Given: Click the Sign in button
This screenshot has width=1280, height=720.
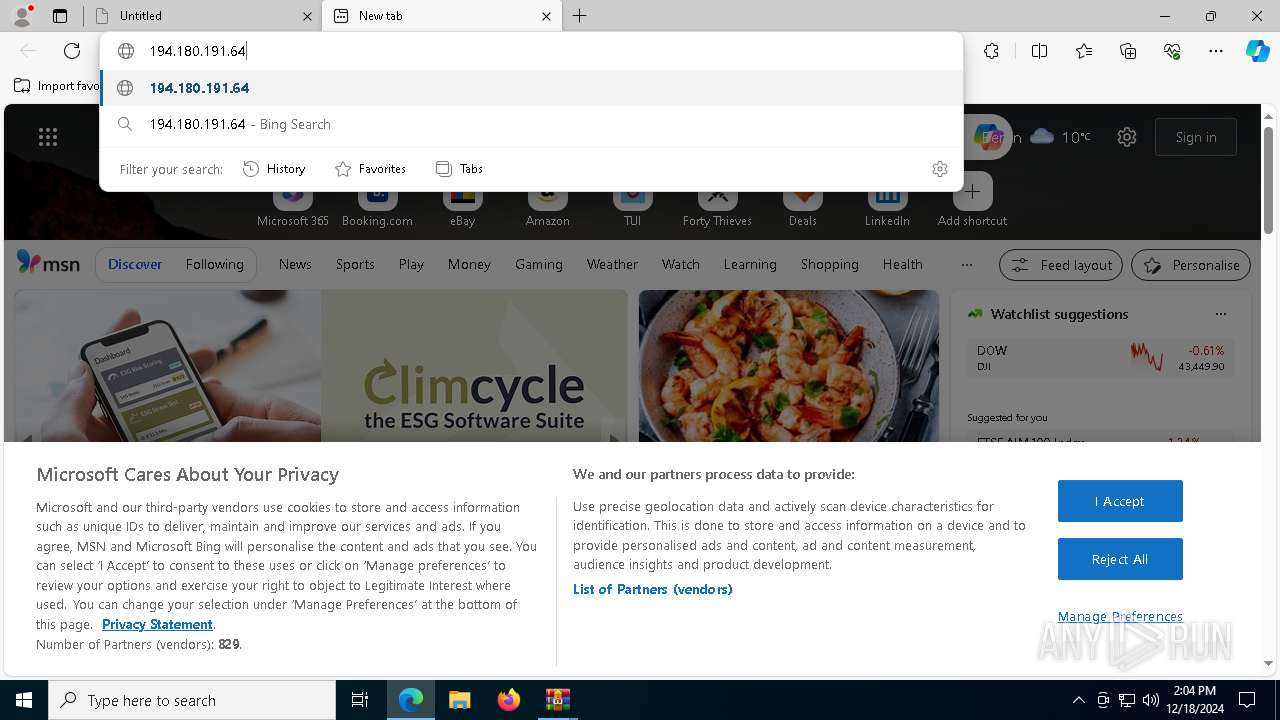Looking at the screenshot, I should [1196, 137].
